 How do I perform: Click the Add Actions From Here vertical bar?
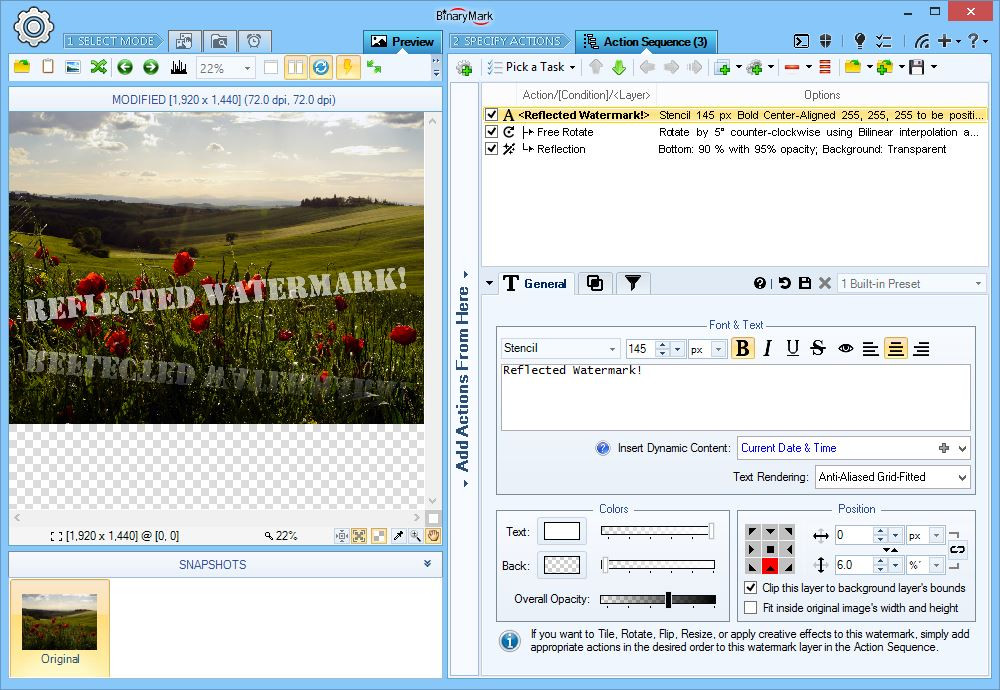464,379
